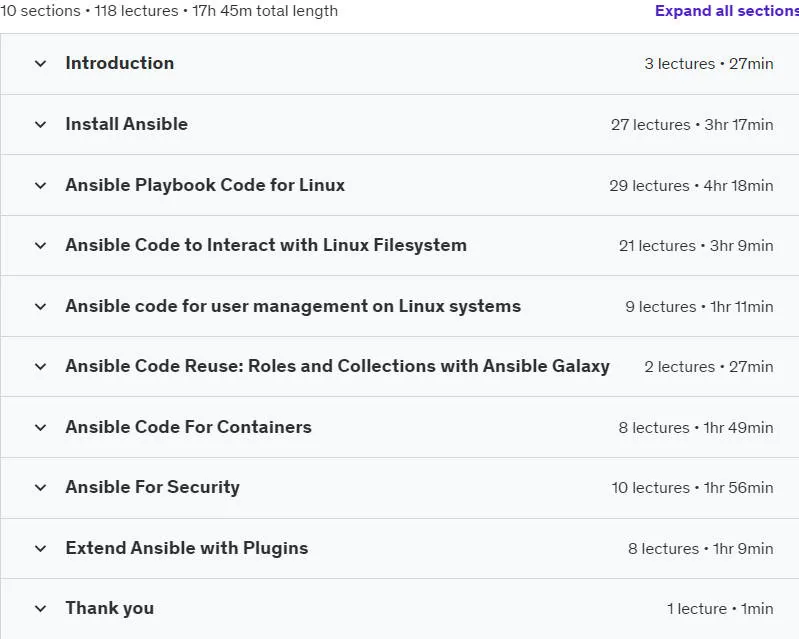Open the Introduction section title
Image resolution: width=799 pixels, height=639 pixels.
coord(120,63)
